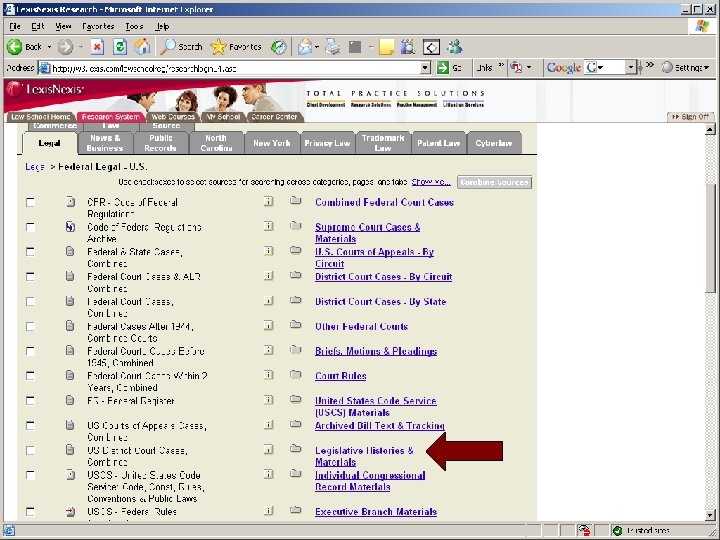Check Federal Court Cases Within 2 Years box

pos(30,376)
